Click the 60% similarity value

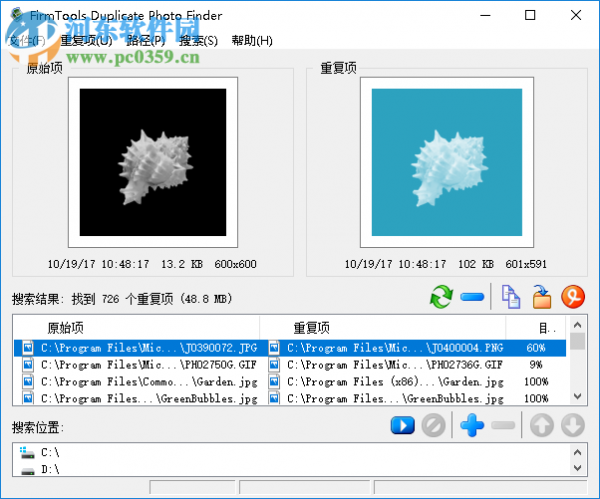point(536,348)
